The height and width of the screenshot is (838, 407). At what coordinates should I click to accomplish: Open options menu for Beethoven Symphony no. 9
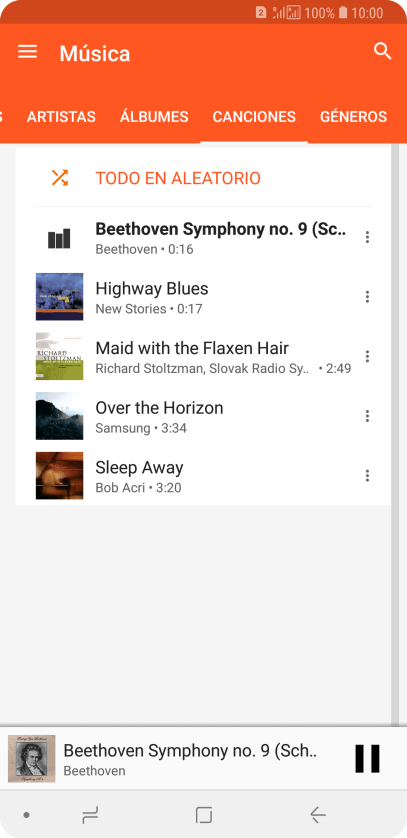point(367,237)
